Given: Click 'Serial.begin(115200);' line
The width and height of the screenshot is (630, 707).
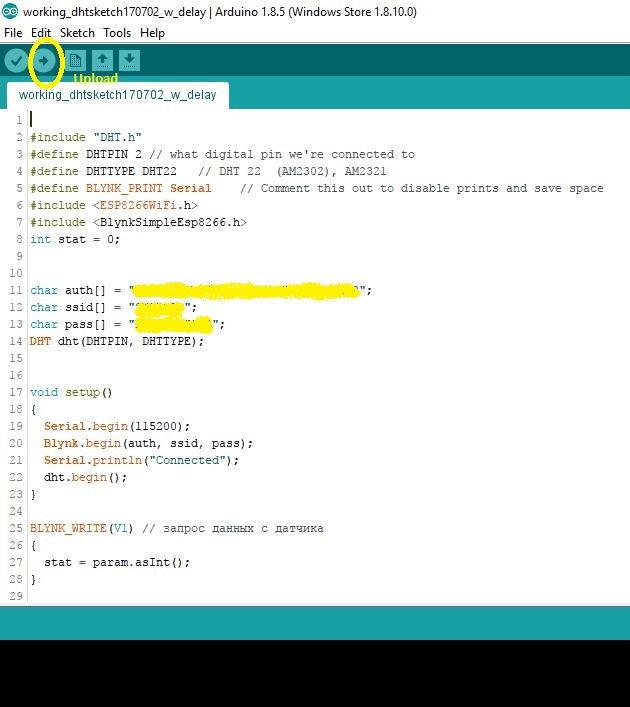Looking at the screenshot, I should (x=117, y=426).
